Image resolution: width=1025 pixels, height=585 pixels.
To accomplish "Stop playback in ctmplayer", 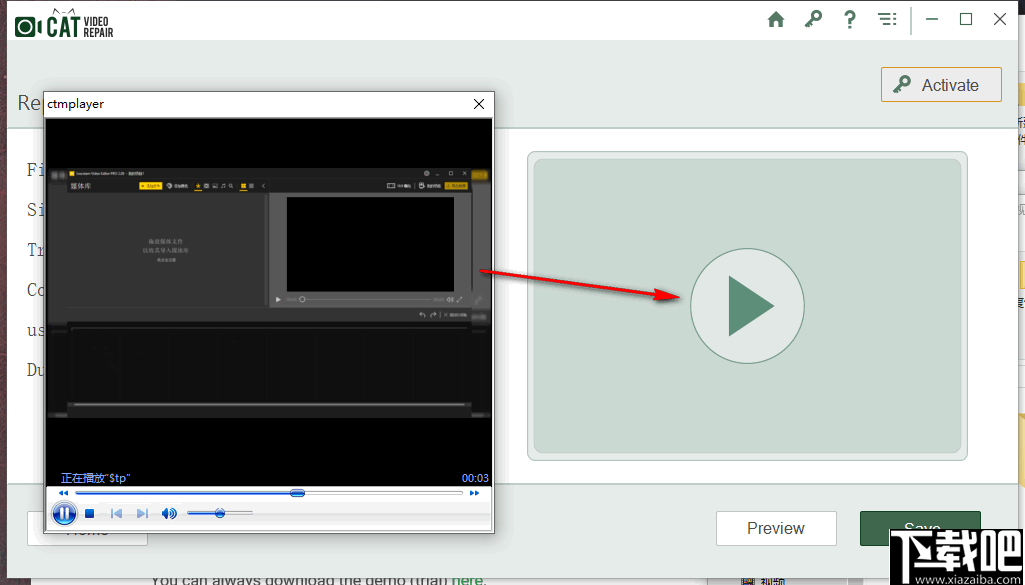I will click(x=90, y=514).
